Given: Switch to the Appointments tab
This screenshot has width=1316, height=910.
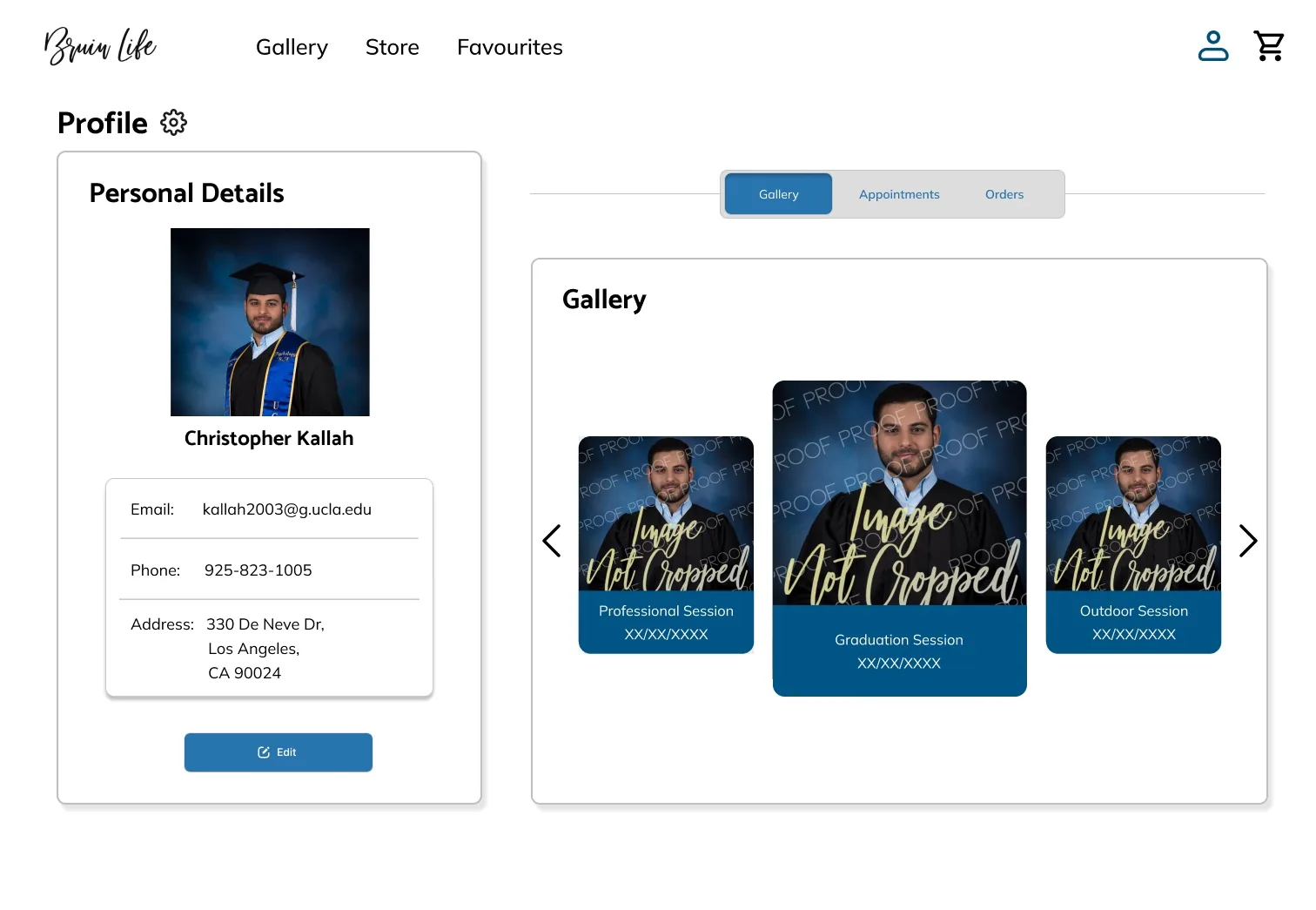Looking at the screenshot, I should click(x=899, y=194).
